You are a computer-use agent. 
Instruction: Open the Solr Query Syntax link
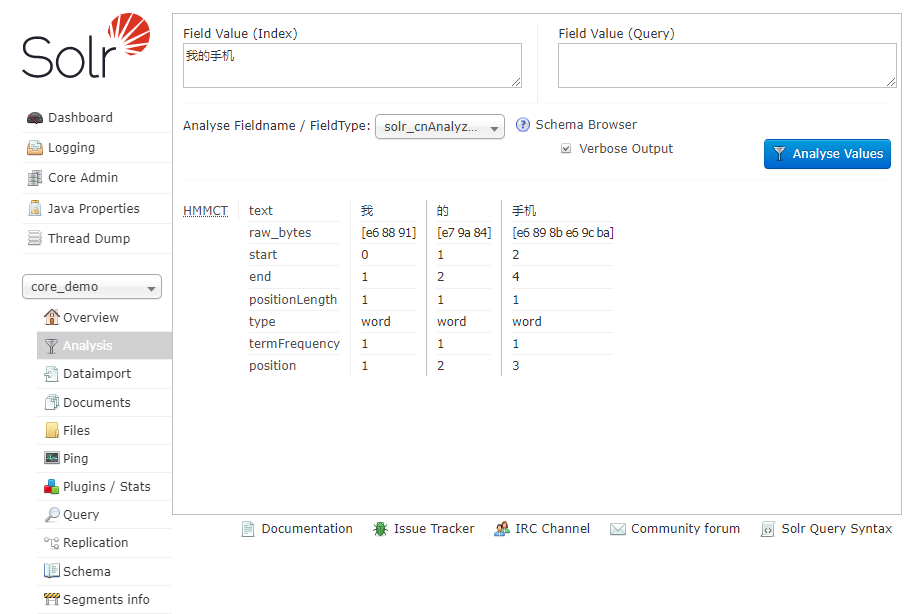pos(837,529)
